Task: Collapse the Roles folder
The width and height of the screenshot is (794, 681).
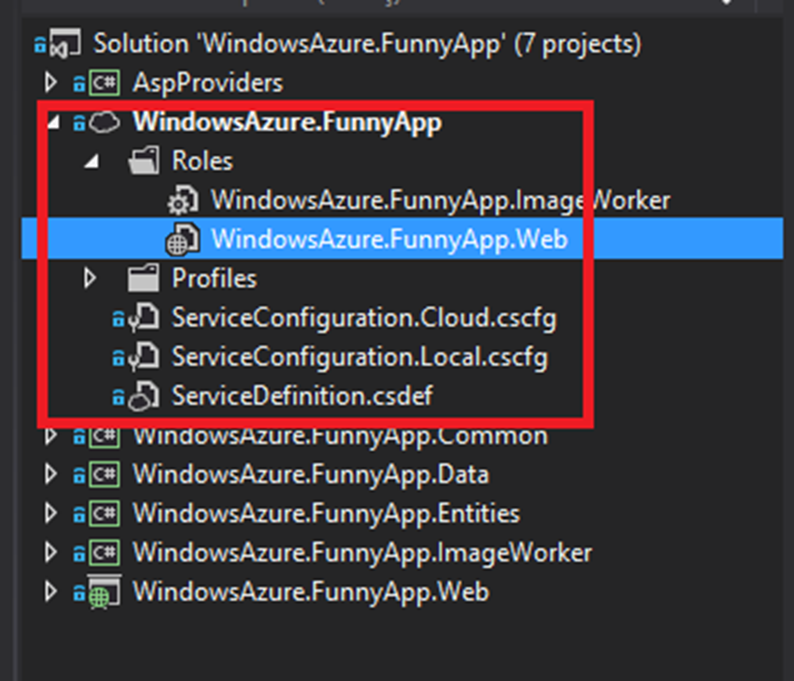Action: [x=92, y=161]
